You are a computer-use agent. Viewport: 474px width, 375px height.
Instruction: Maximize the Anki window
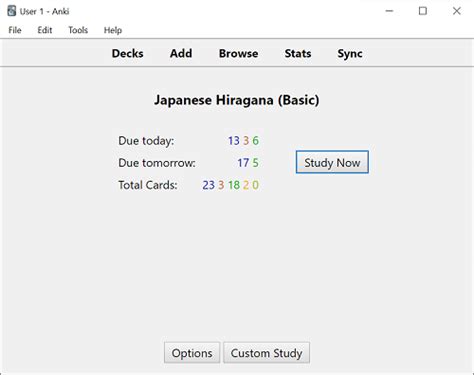pos(423,11)
